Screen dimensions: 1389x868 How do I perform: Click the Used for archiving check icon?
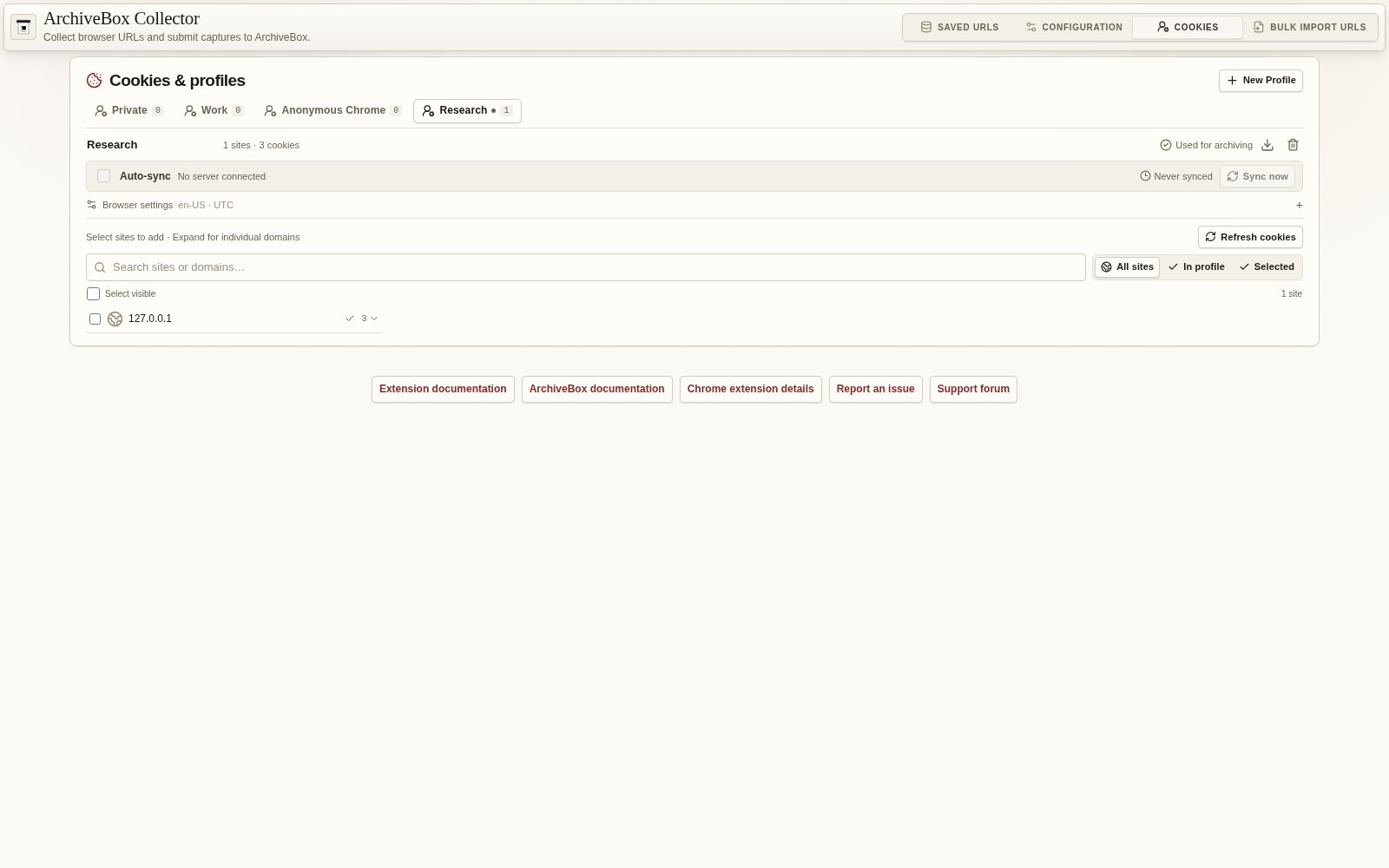pos(1166,145)
